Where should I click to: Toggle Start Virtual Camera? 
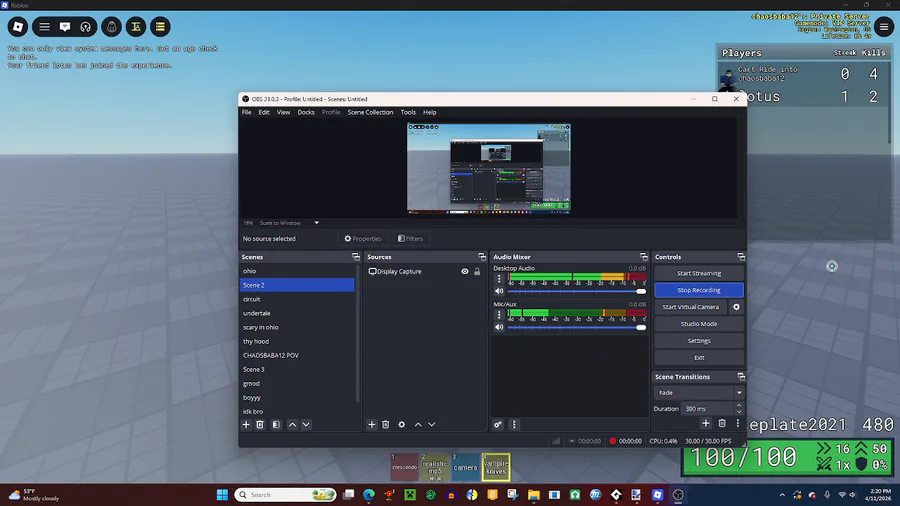coord(690,307)
